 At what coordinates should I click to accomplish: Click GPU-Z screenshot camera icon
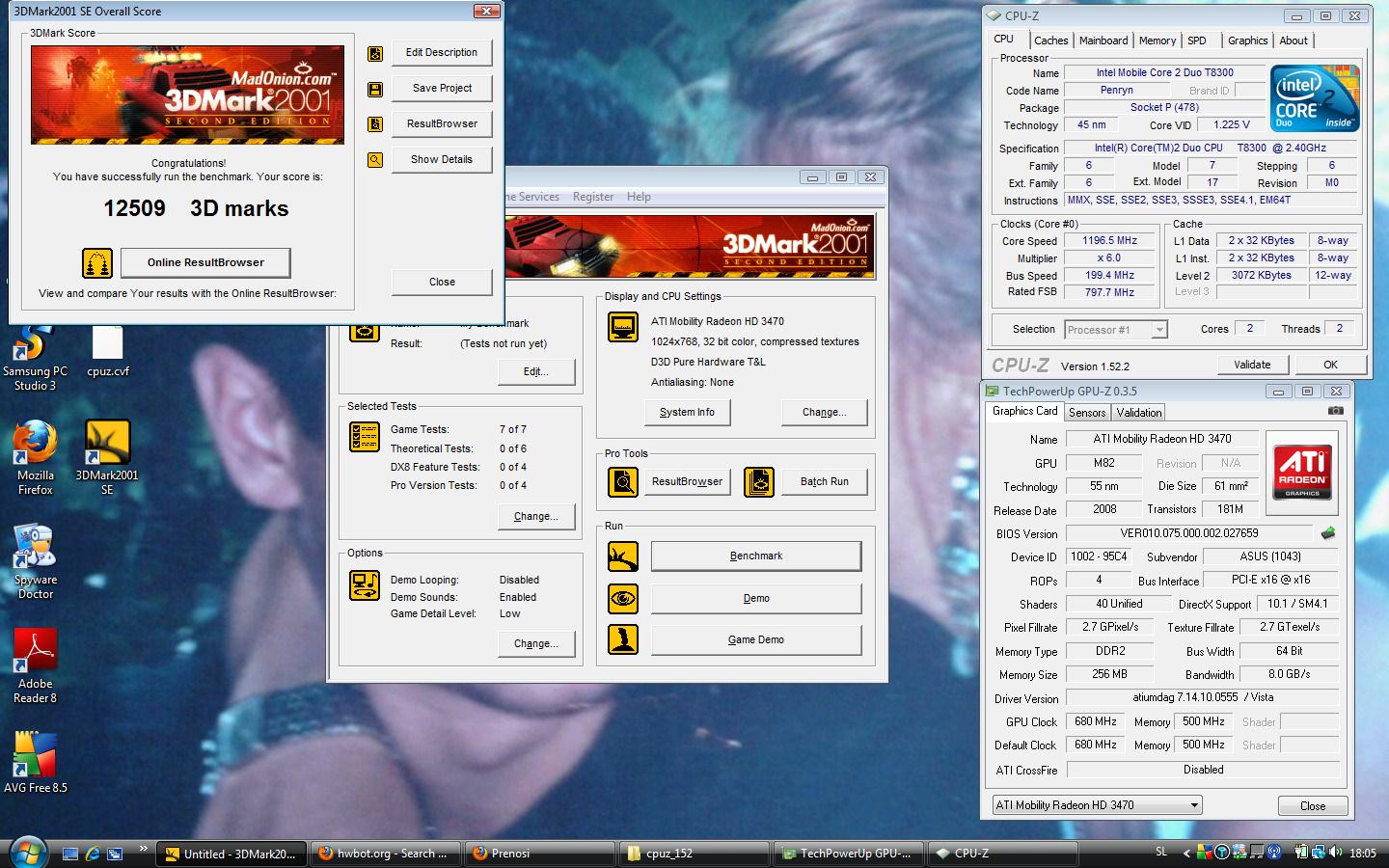1335,411
